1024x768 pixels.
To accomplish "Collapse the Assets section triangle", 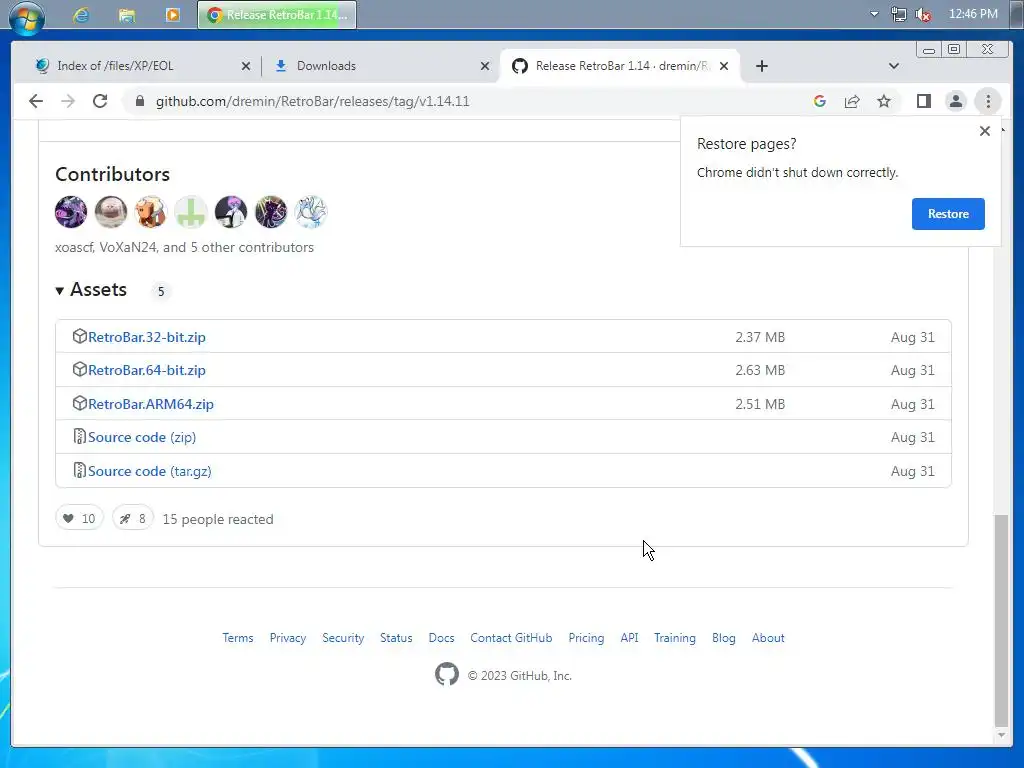I will 59,291.
